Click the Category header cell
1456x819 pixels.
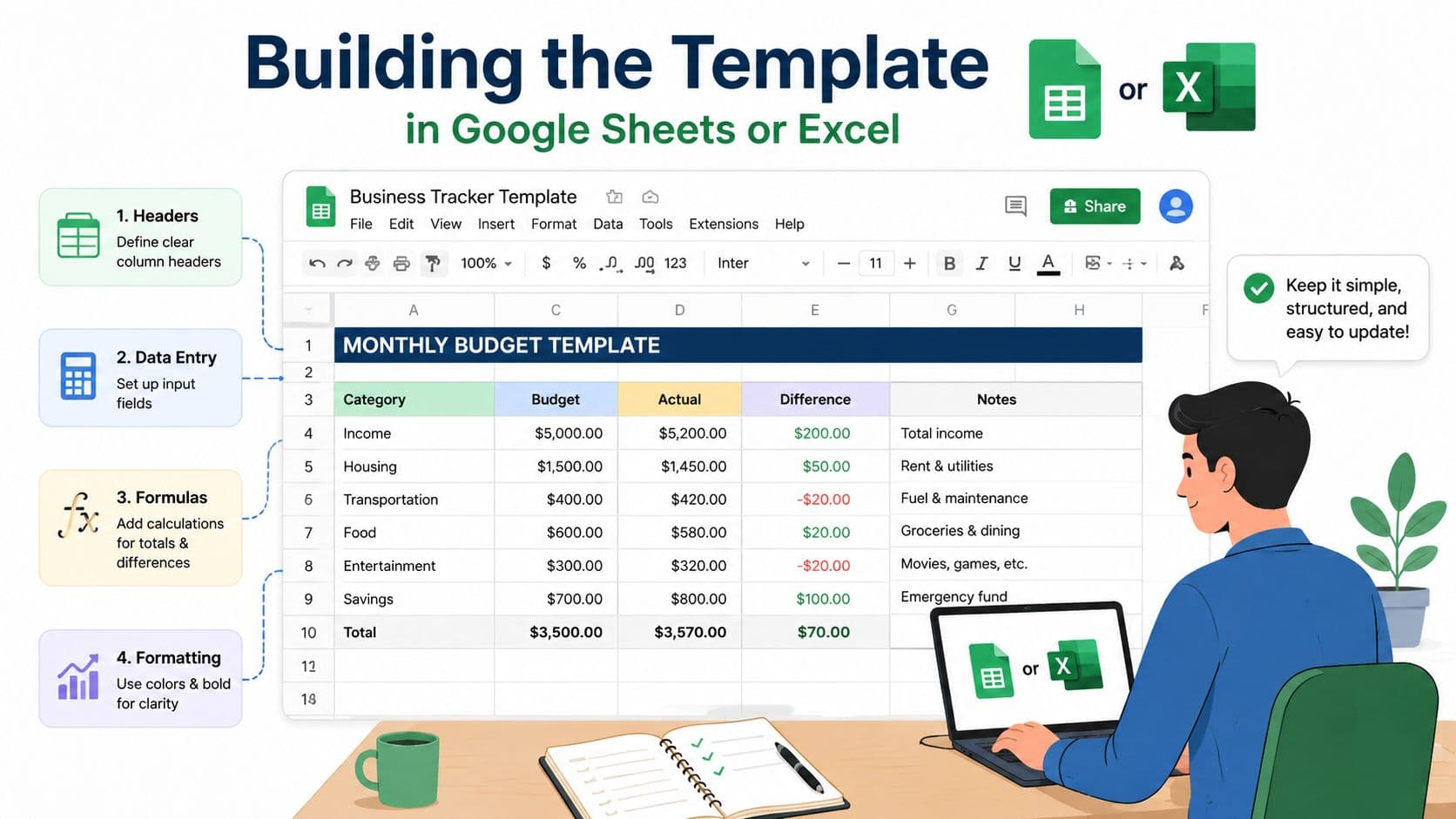click(414, 399)
